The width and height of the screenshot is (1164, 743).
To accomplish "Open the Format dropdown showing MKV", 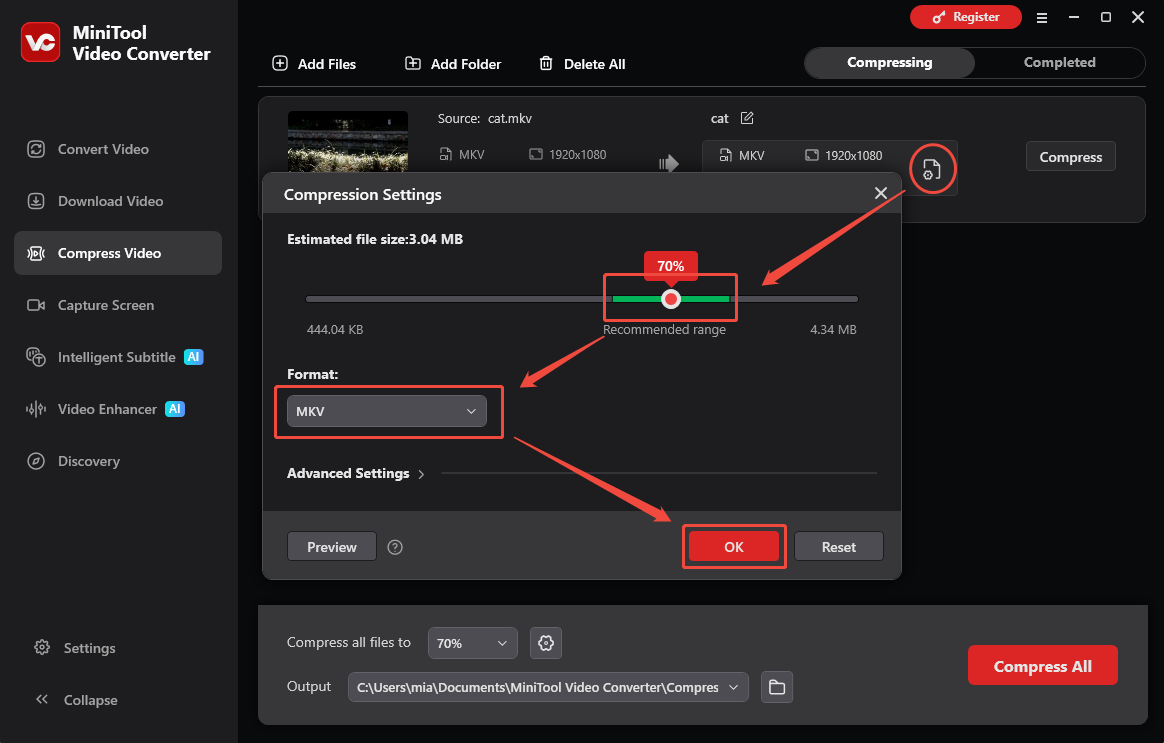I will [x=387, y=411].
